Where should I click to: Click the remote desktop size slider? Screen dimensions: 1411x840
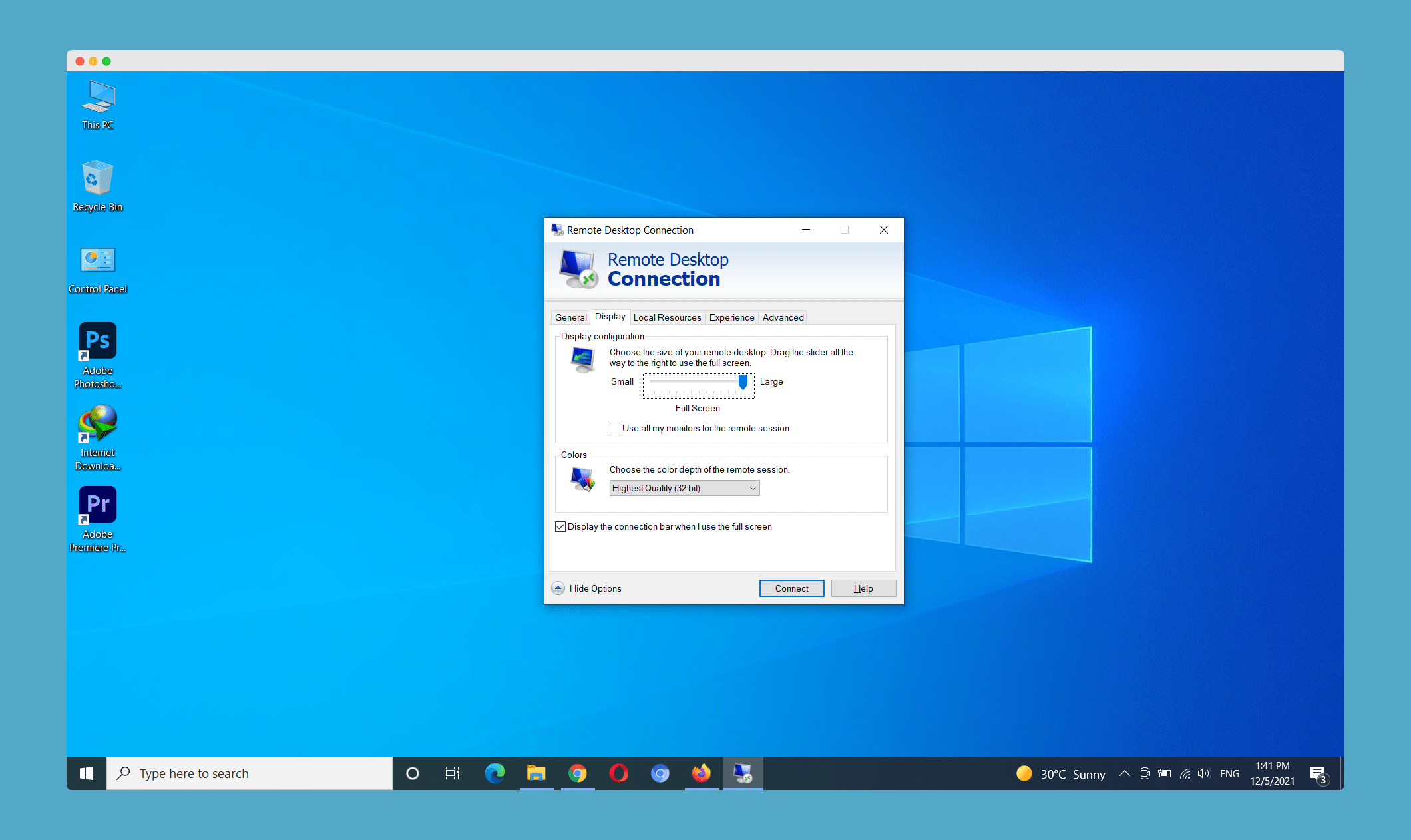point(743,382)
